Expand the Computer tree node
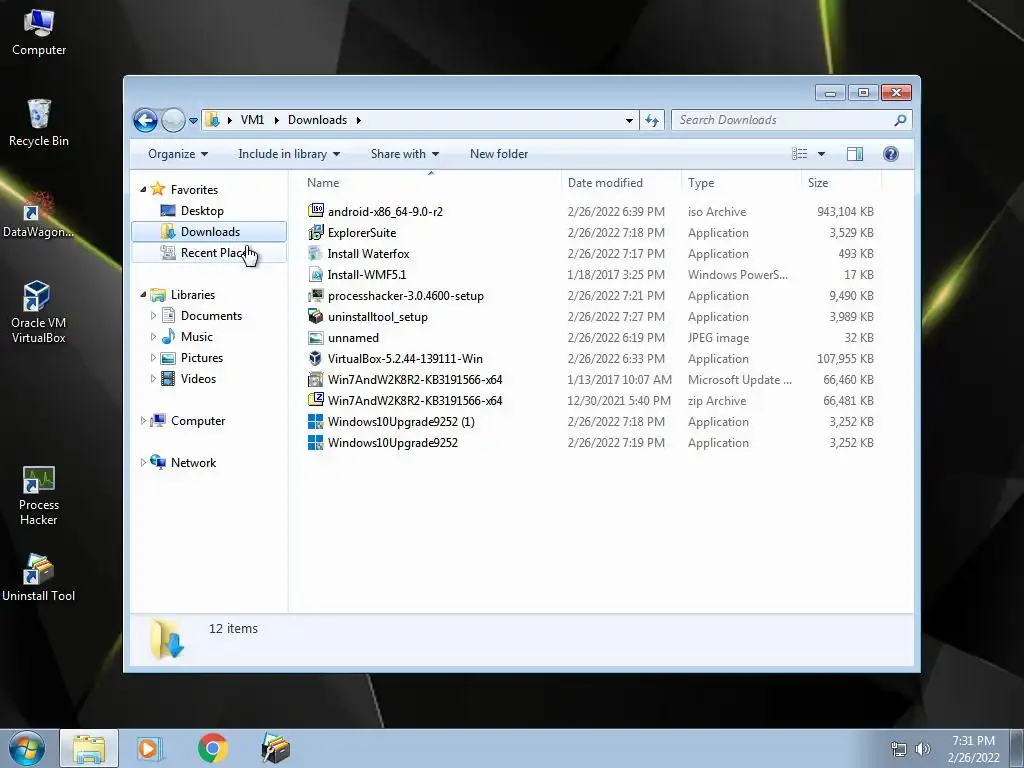The image size is (1024, 768). (x=144, y=421)
